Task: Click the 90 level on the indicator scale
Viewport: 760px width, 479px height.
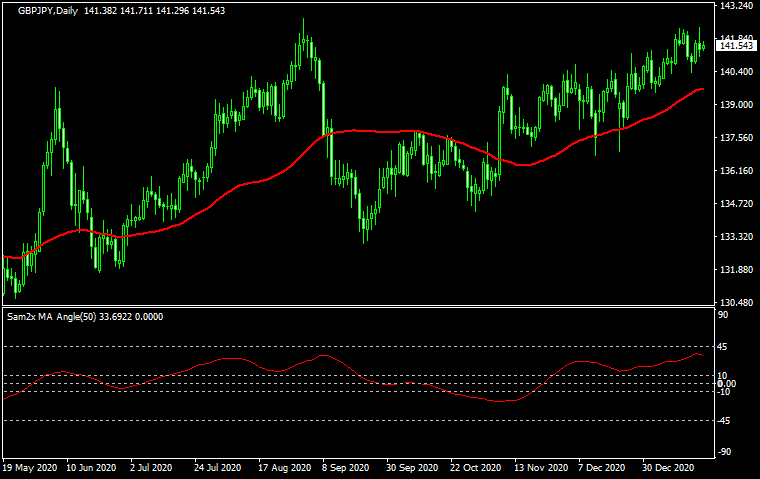Action: tap(724, 316)
